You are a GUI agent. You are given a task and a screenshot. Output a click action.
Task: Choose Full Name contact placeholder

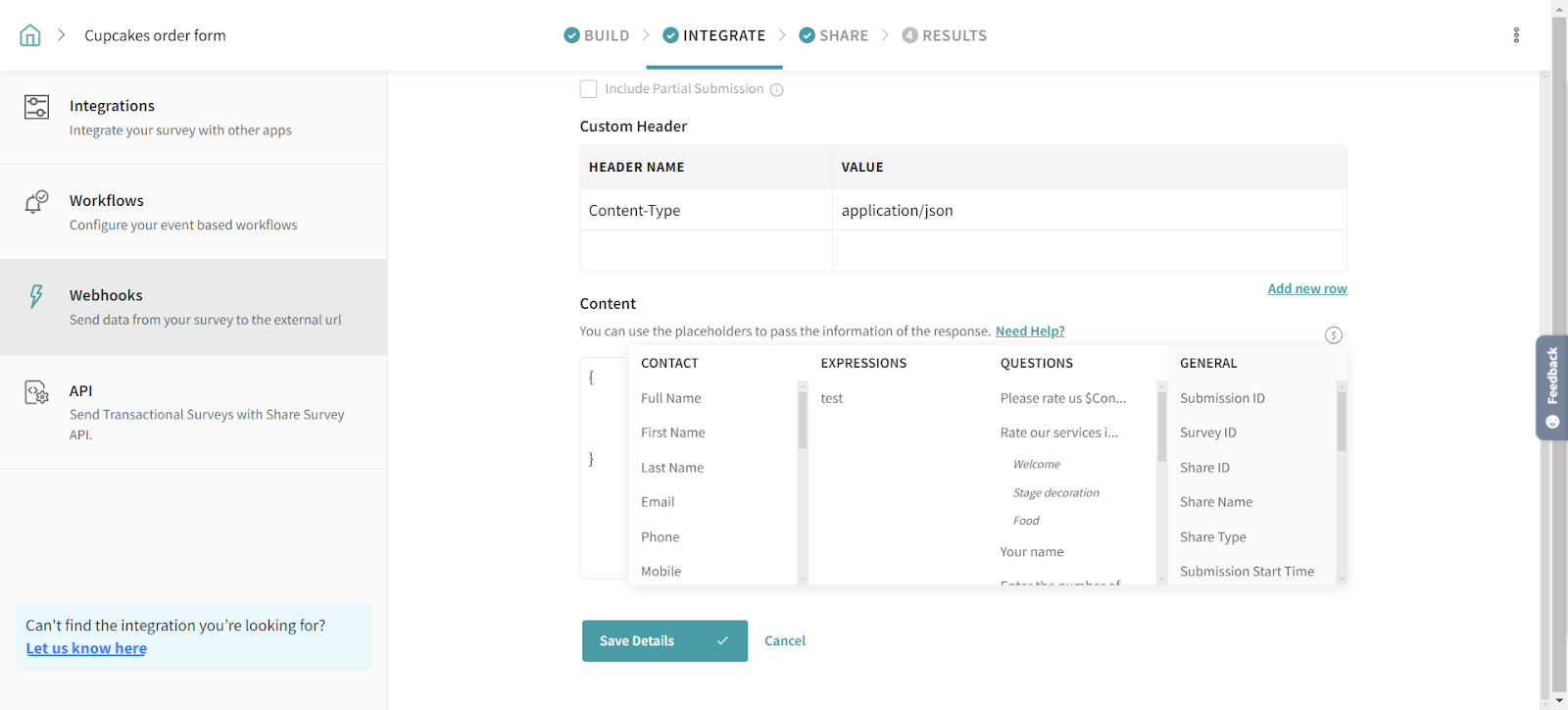671,398
